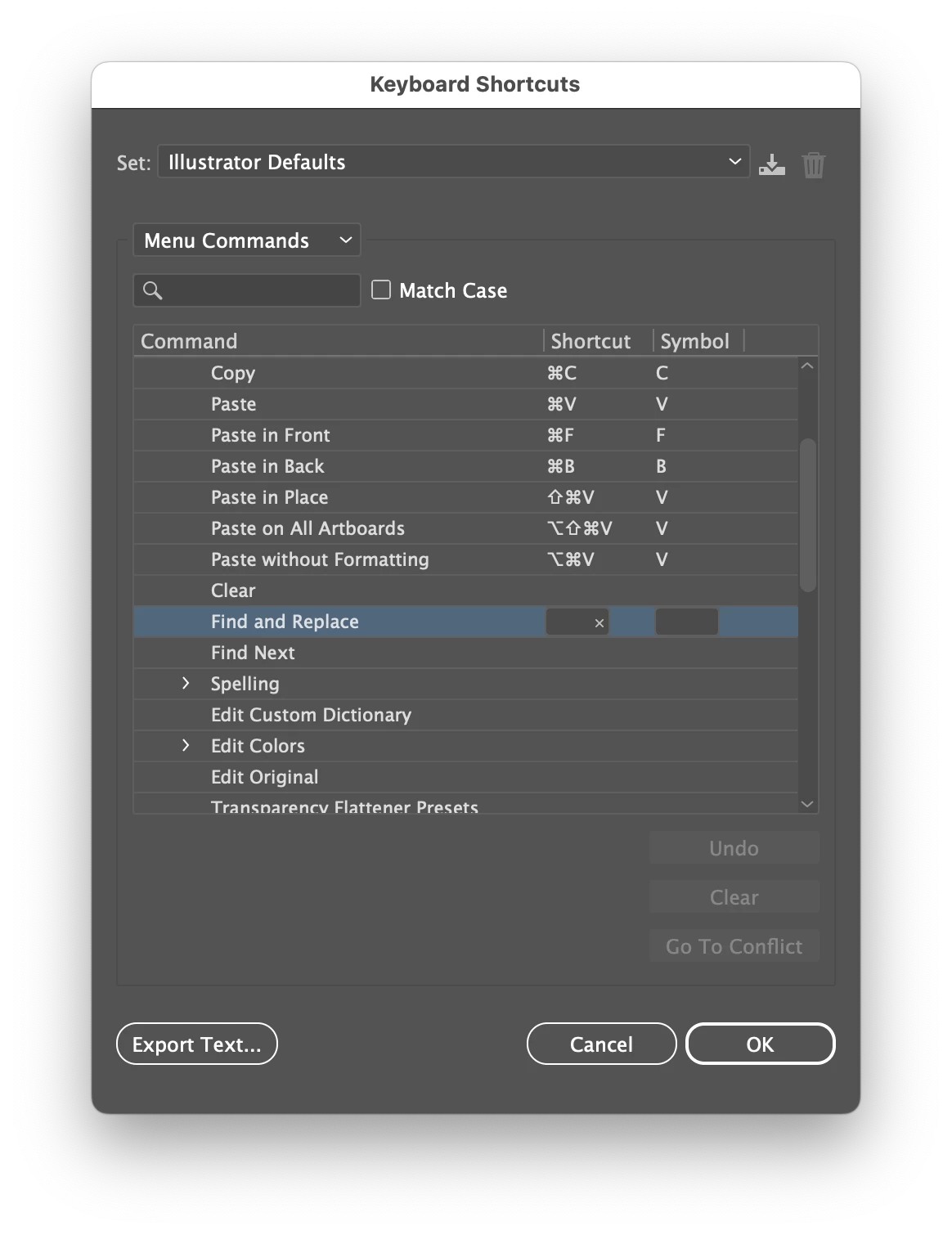Click the Find and Replace shortcut field

tap(577, 622)
